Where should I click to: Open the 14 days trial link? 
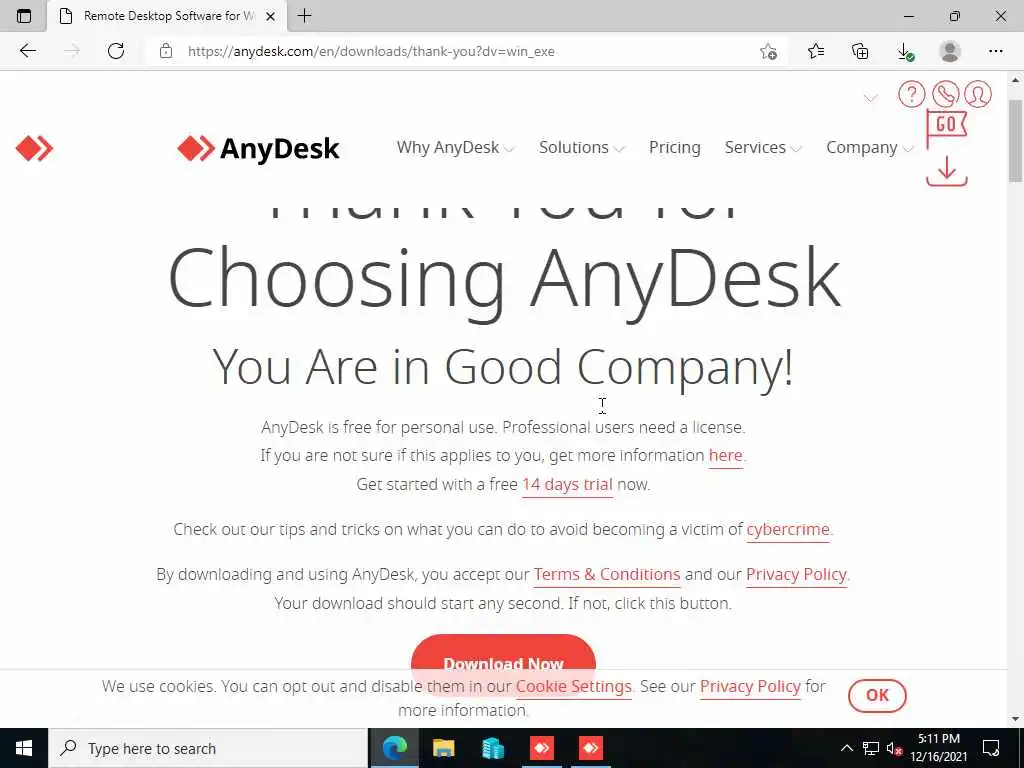567,485
